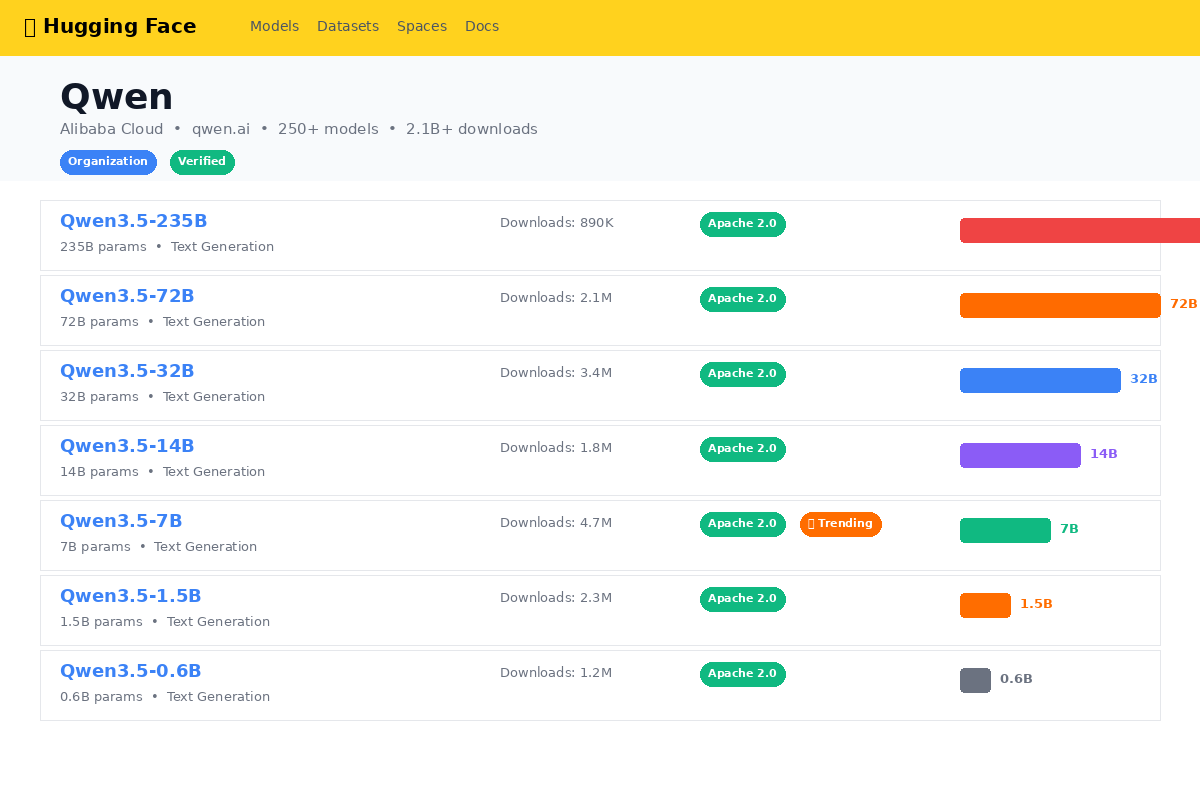1200x800 pixels.
Task: Open the Qwen3.5-72B model link
Action: click(127, 297)
